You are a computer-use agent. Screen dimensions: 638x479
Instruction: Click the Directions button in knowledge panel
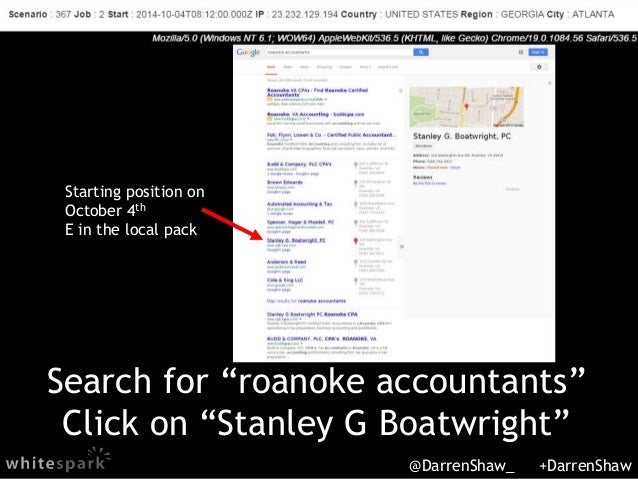[x=423, y=146]
